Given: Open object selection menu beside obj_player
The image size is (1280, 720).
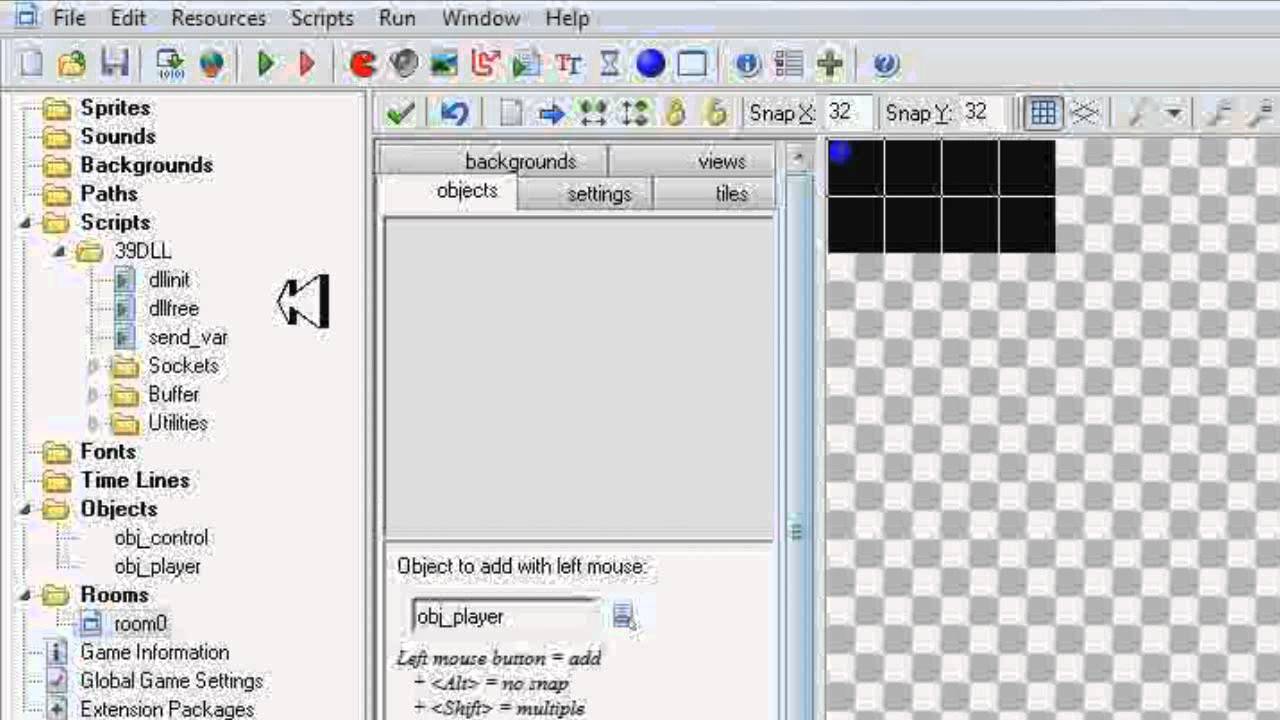Looking at the screenshot, I should (624, 616).
